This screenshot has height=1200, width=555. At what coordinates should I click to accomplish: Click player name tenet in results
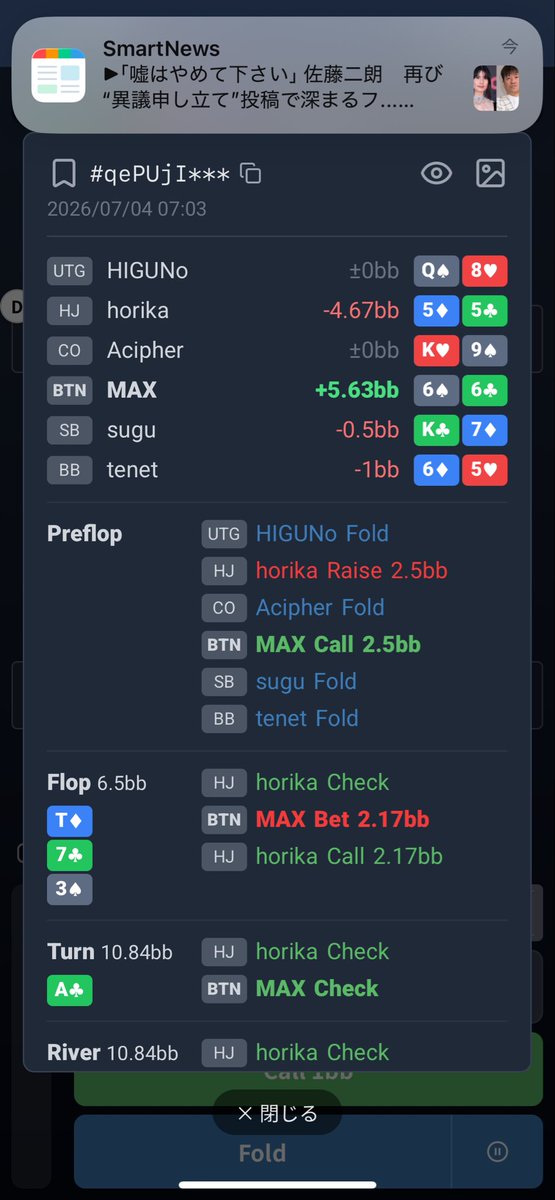132,470
